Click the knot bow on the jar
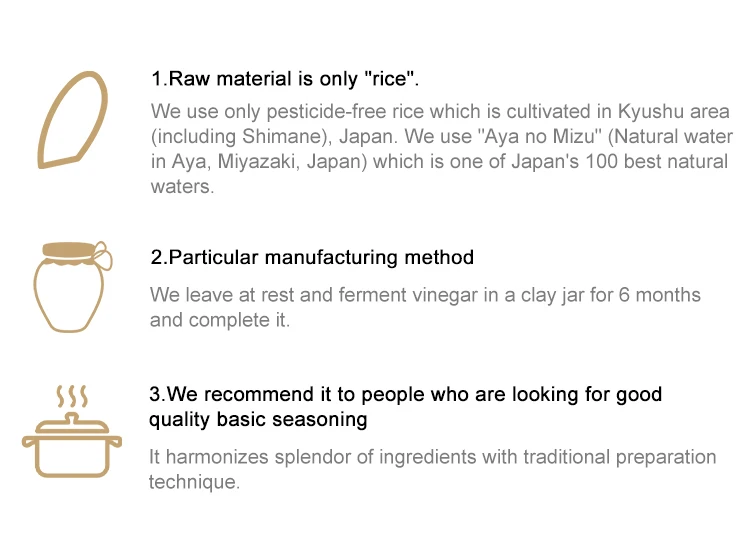Screen dimensions: 750x554 tap(103, 256)
